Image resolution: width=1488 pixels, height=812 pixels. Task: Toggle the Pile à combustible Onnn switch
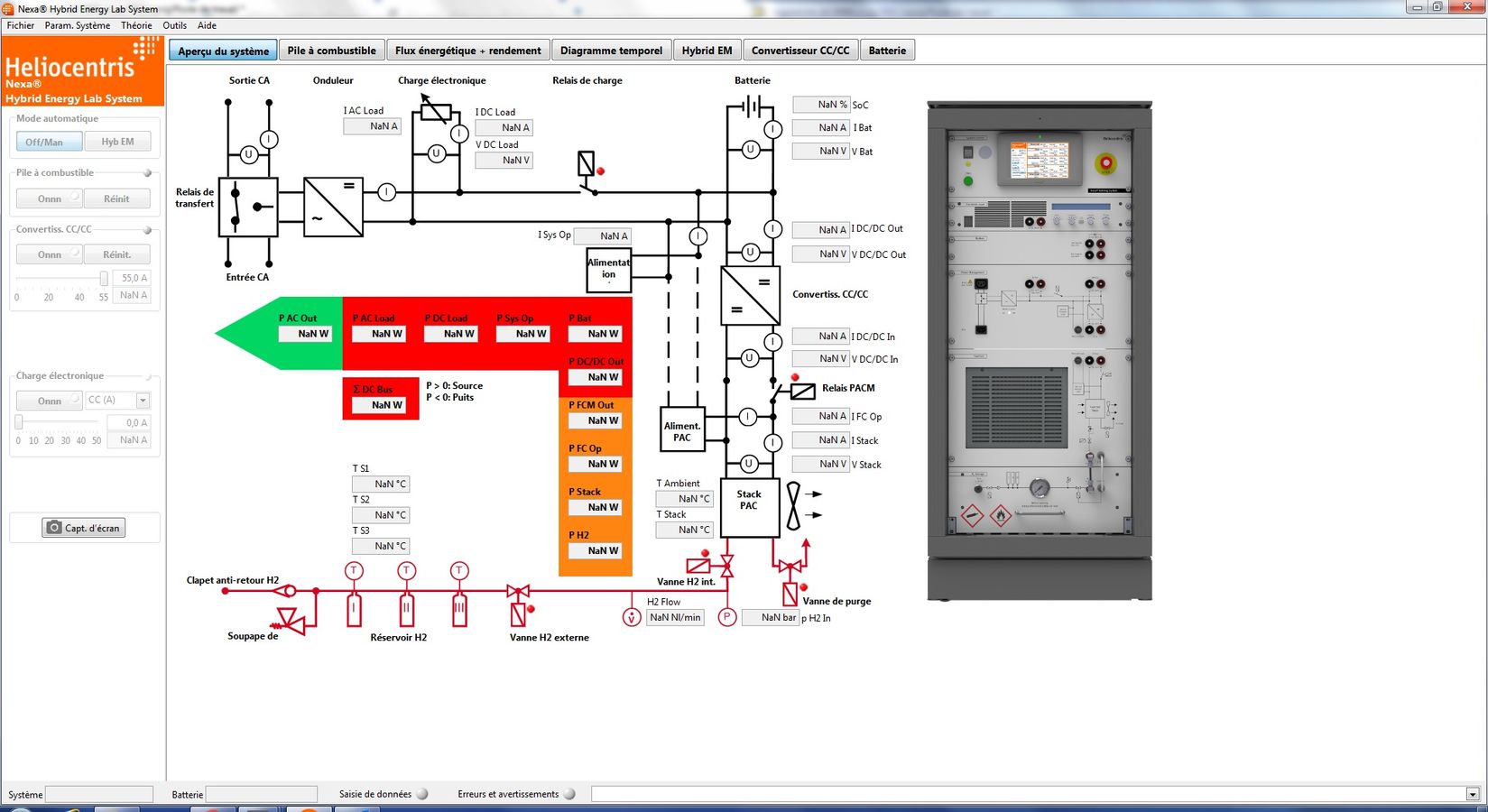50,198
